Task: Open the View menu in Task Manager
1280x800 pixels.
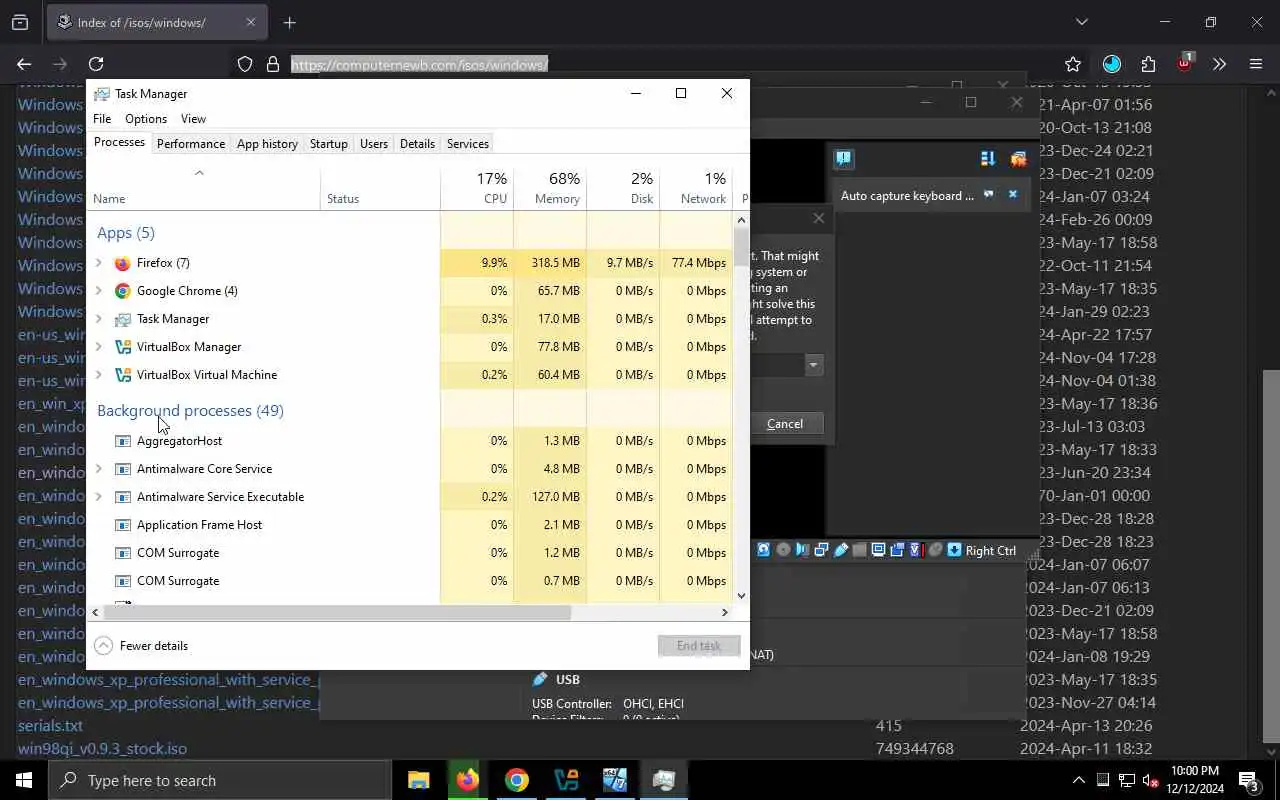Action: (193, 118)
